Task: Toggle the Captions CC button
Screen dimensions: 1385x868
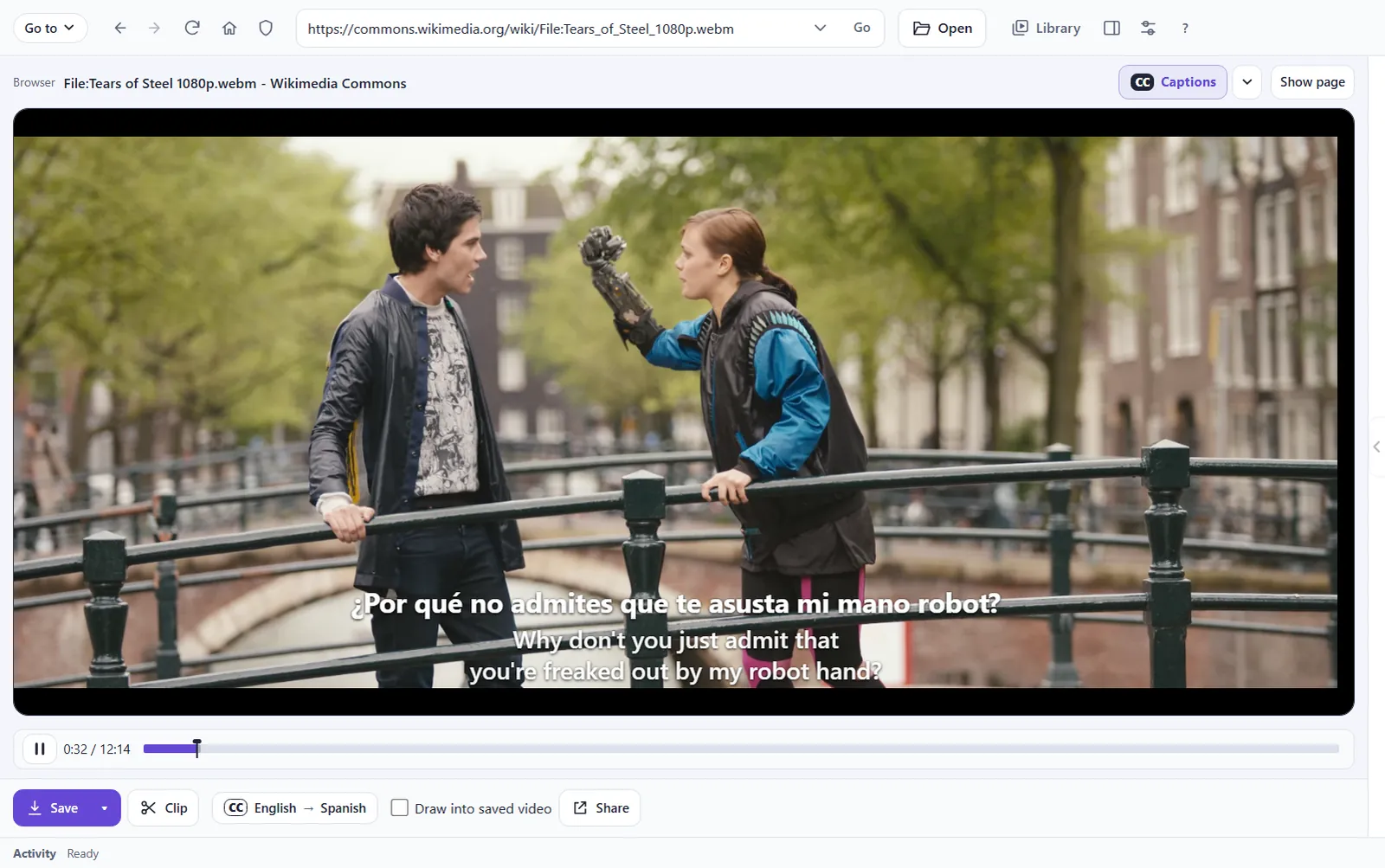Action: click(1173, 82)
